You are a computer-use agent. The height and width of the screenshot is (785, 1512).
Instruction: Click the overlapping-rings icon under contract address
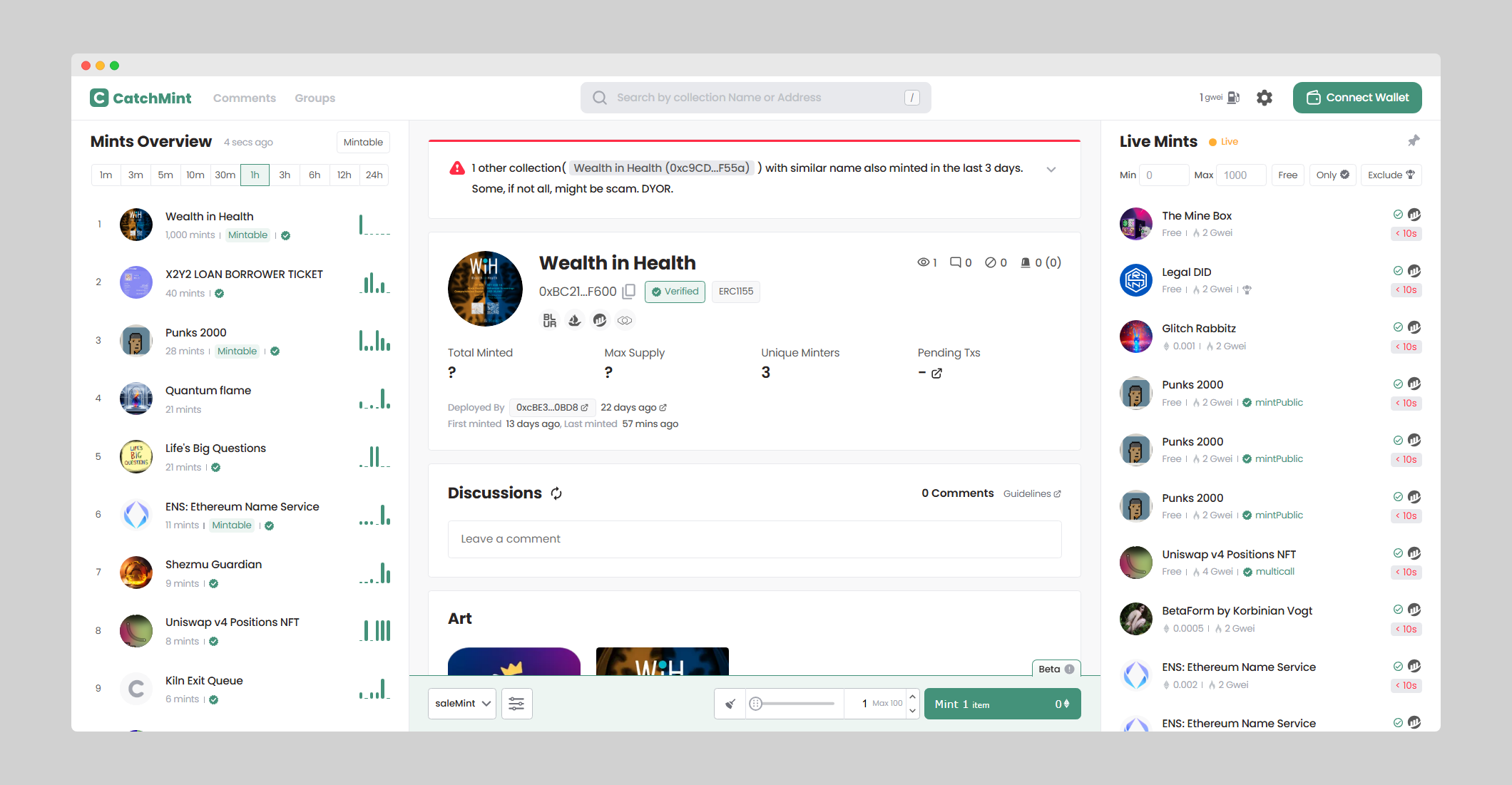pos(625,321)
